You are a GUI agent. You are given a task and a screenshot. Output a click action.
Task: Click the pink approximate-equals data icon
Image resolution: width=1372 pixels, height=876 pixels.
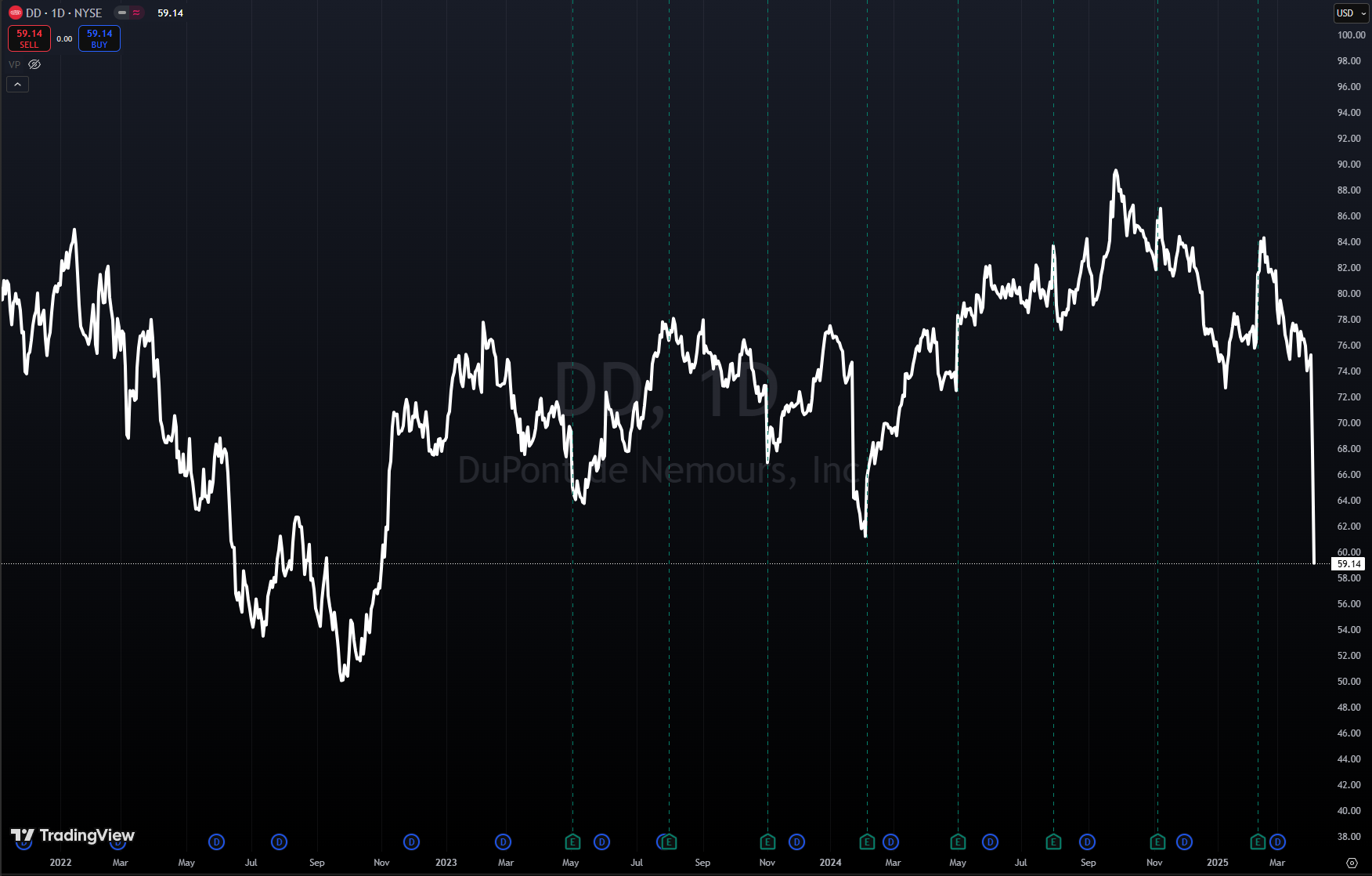pyautogui.click(x=136, y=13)
